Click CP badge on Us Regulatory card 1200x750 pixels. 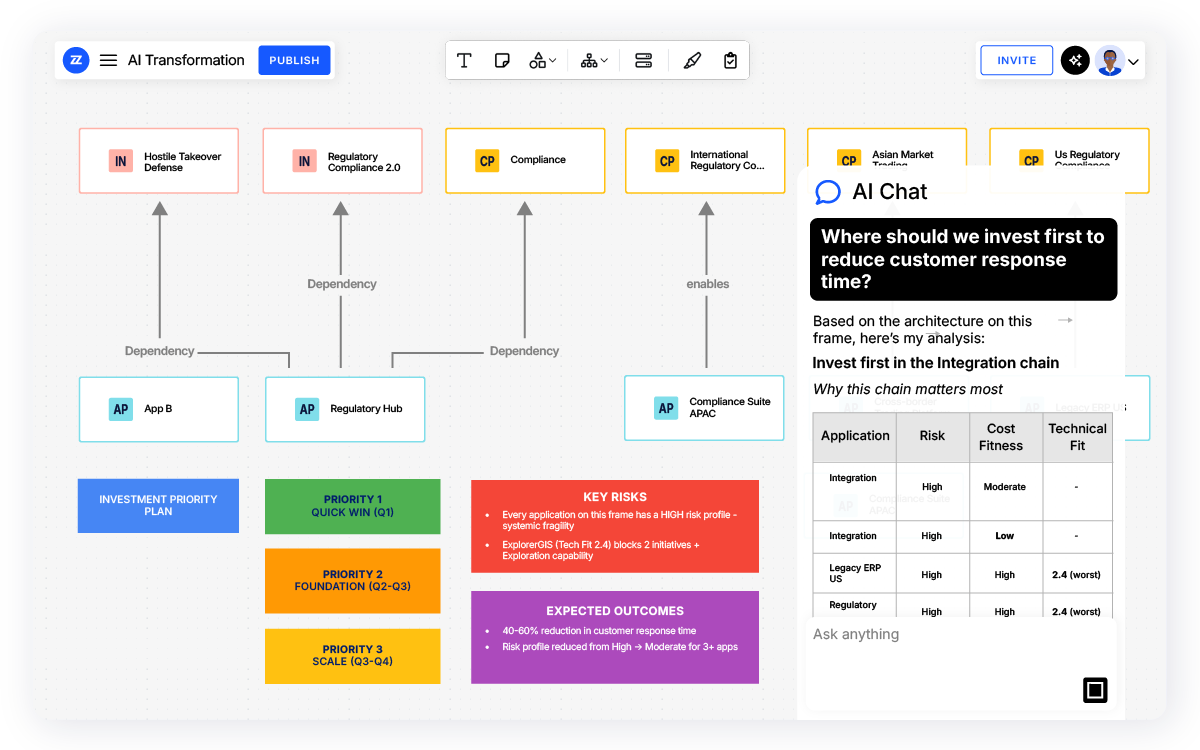[x=1031, y=160]
